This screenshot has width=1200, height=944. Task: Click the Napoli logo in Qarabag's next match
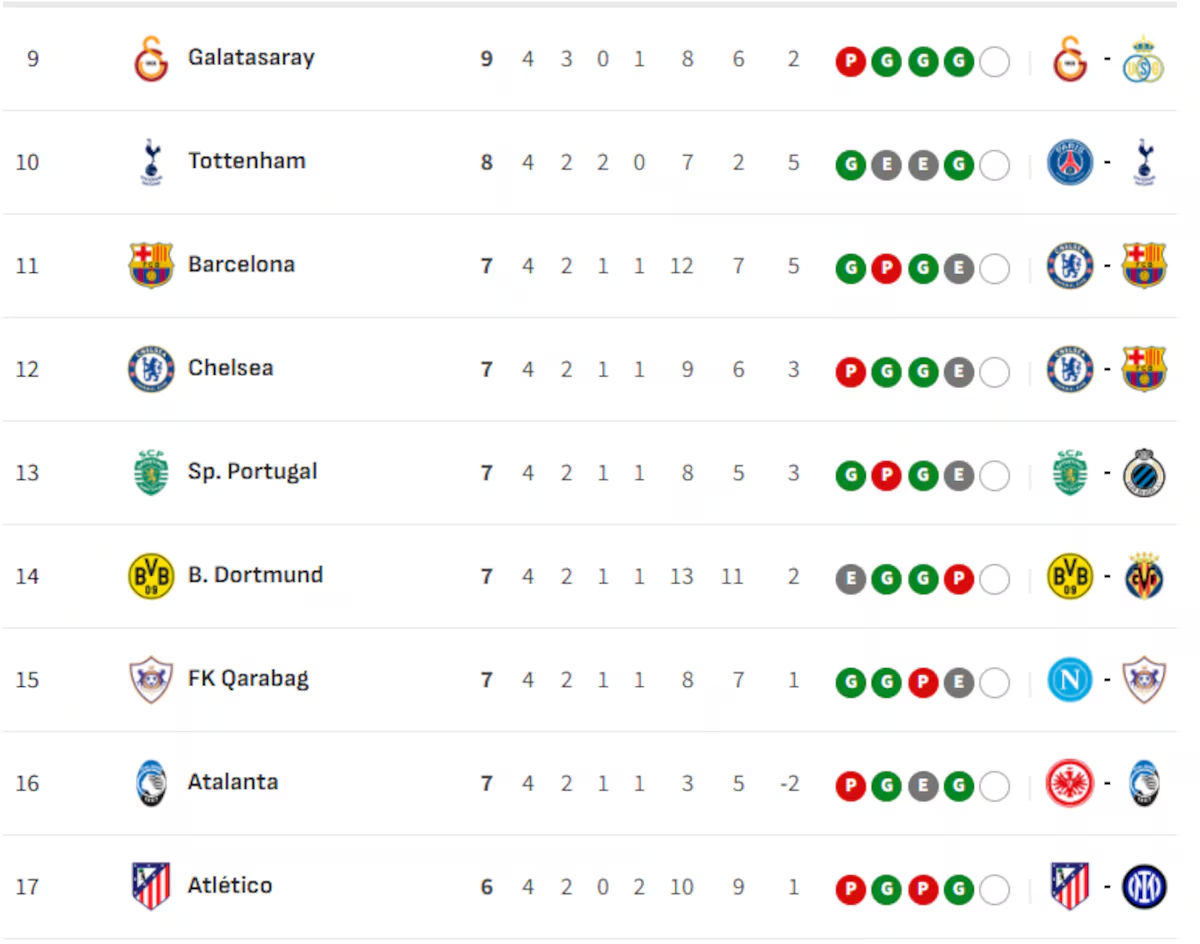click(x=1070, y=680)
